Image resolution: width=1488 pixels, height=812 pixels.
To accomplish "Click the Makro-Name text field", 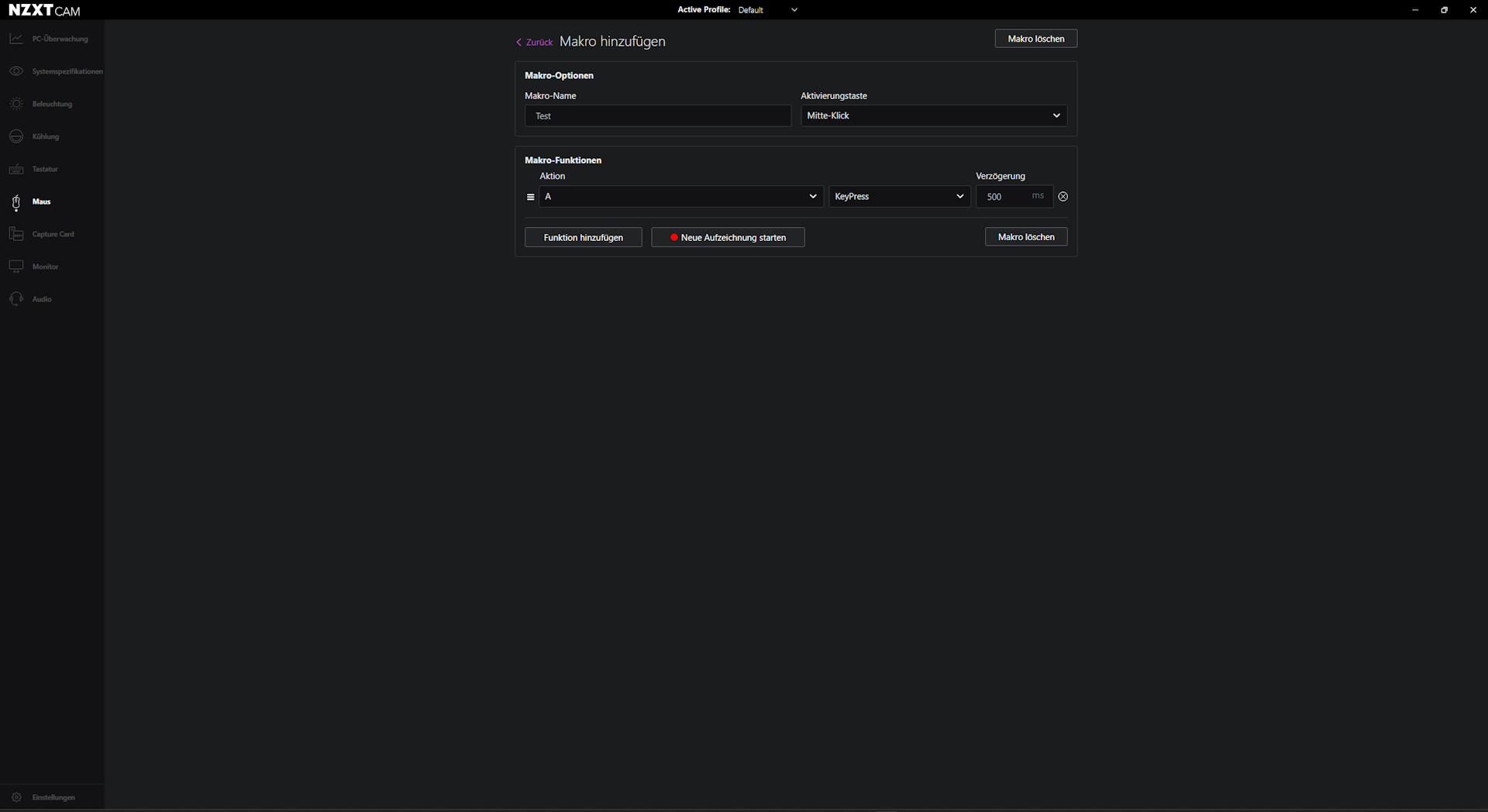I will tap(657, 116).
